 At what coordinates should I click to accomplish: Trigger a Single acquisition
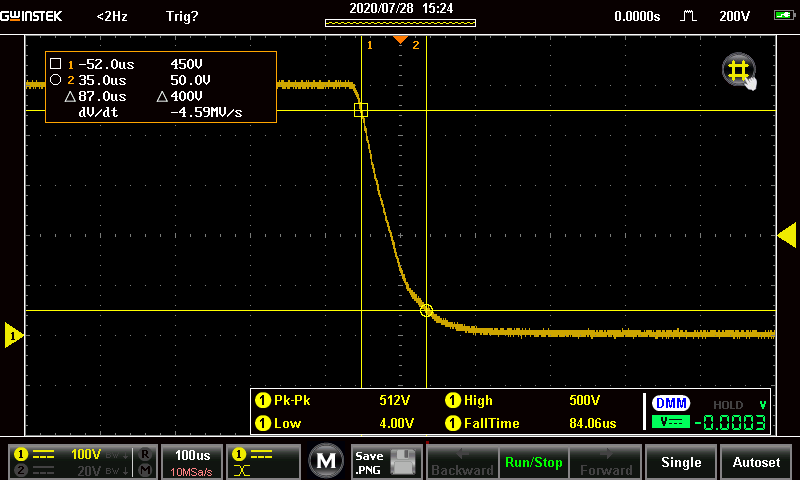pos(681,461)
